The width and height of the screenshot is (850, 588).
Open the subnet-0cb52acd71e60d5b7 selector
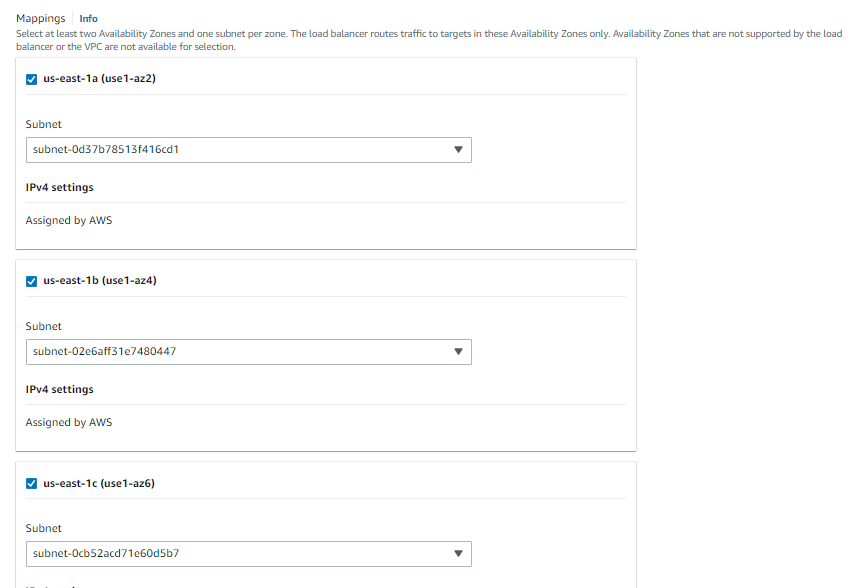point(249,554)
